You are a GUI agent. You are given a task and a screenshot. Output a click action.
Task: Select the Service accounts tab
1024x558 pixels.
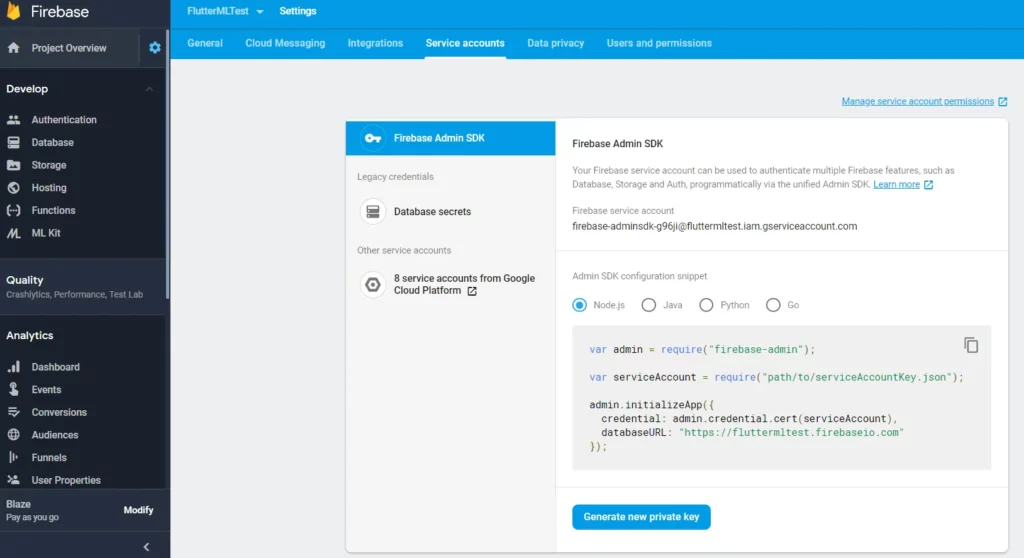click(465, 43)
